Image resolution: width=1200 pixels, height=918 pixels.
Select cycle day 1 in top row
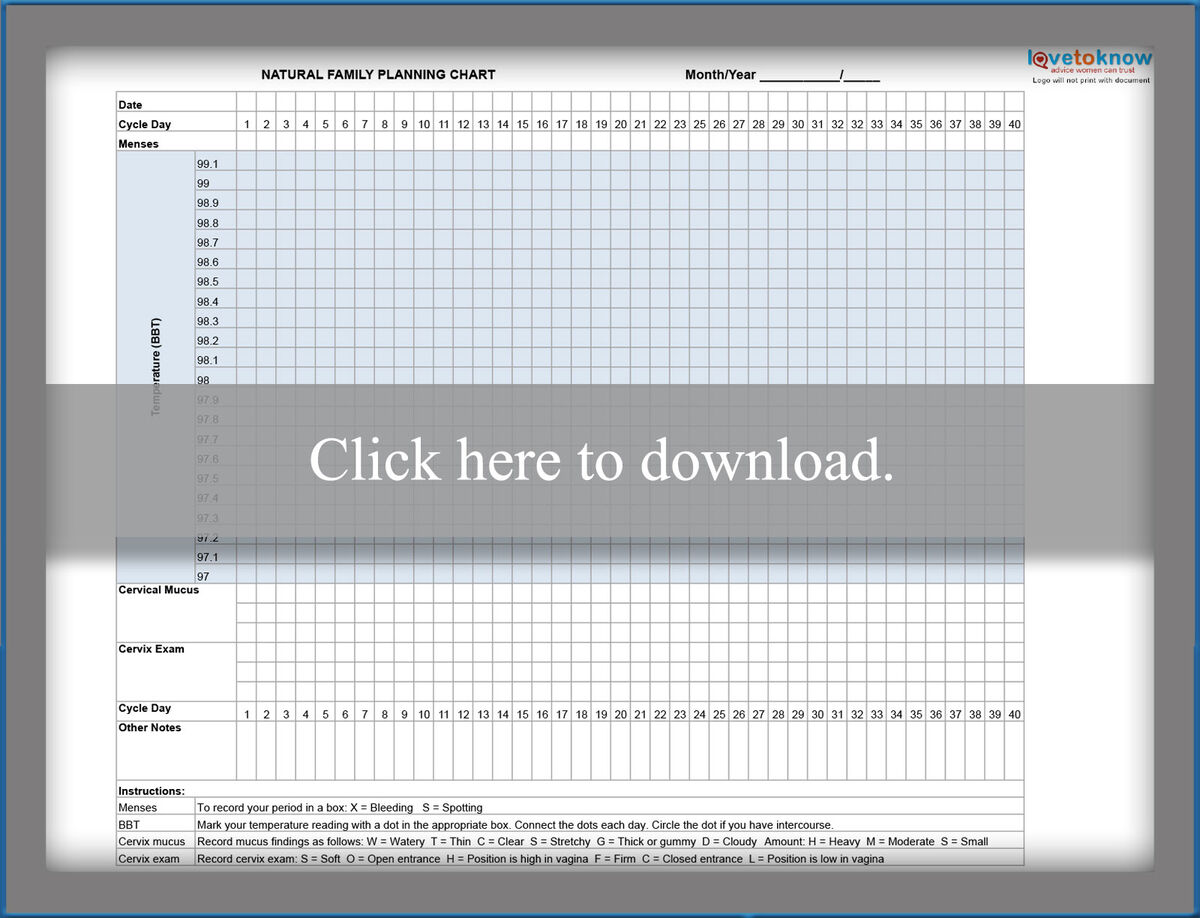point(246,124)
